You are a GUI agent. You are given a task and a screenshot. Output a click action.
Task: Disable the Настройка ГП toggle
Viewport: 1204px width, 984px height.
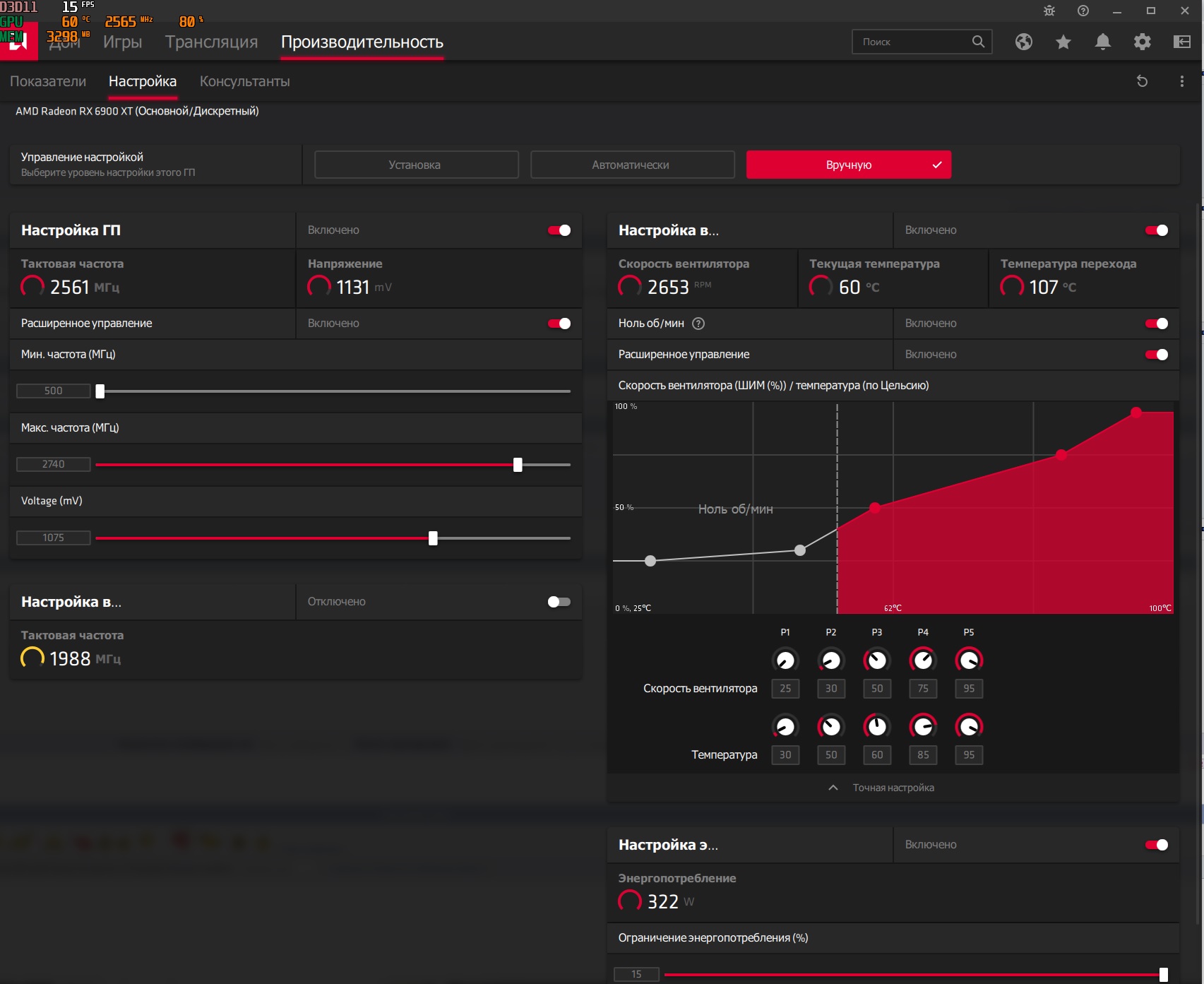(559, 230)
